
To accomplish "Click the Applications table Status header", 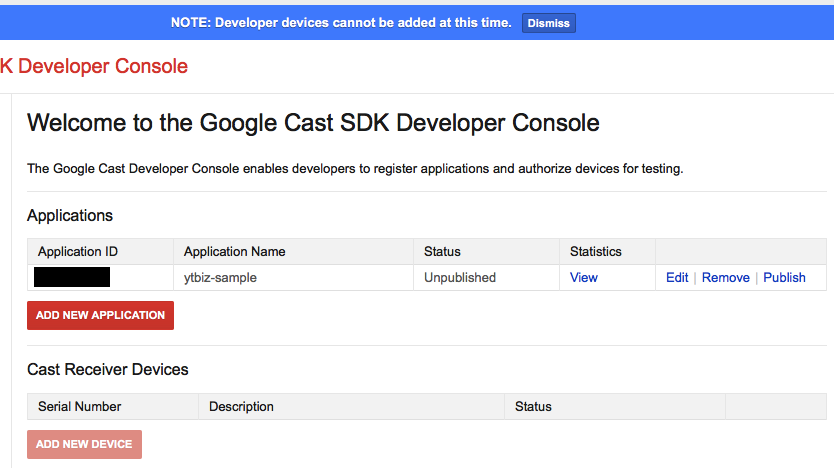I will pos(486,252).
